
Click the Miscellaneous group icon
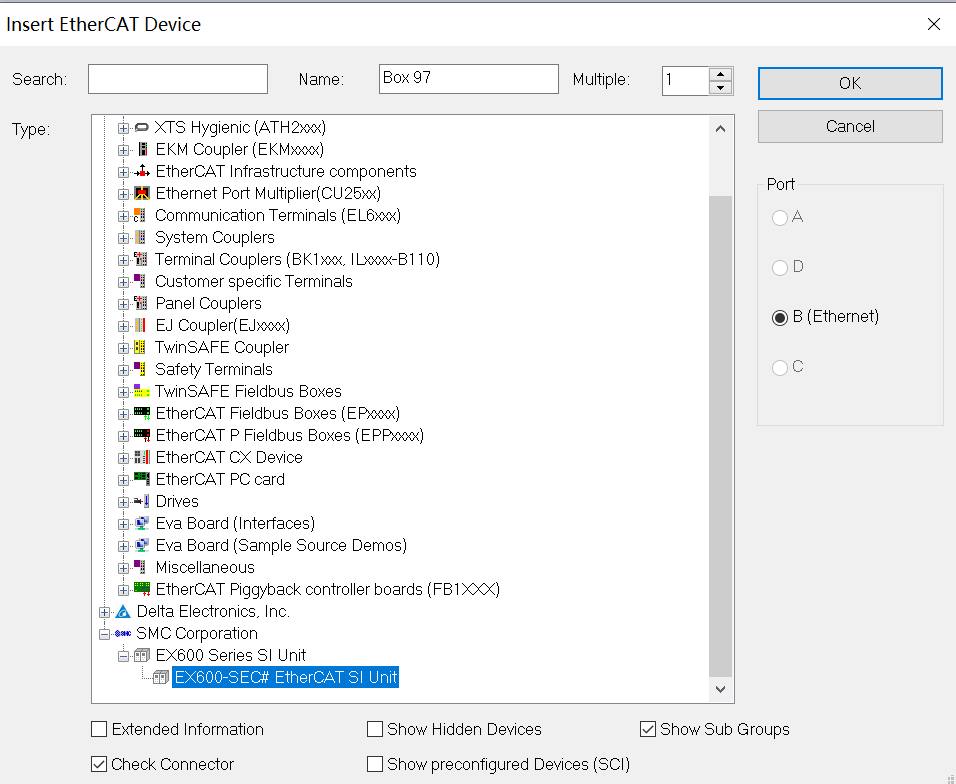pyautogui.click(x=140, y=567)
